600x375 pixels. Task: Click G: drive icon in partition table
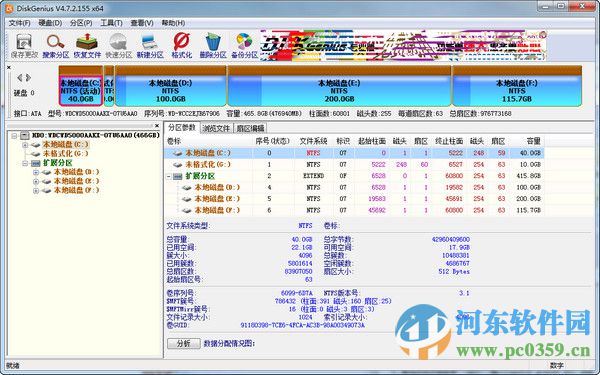point(177,165)
